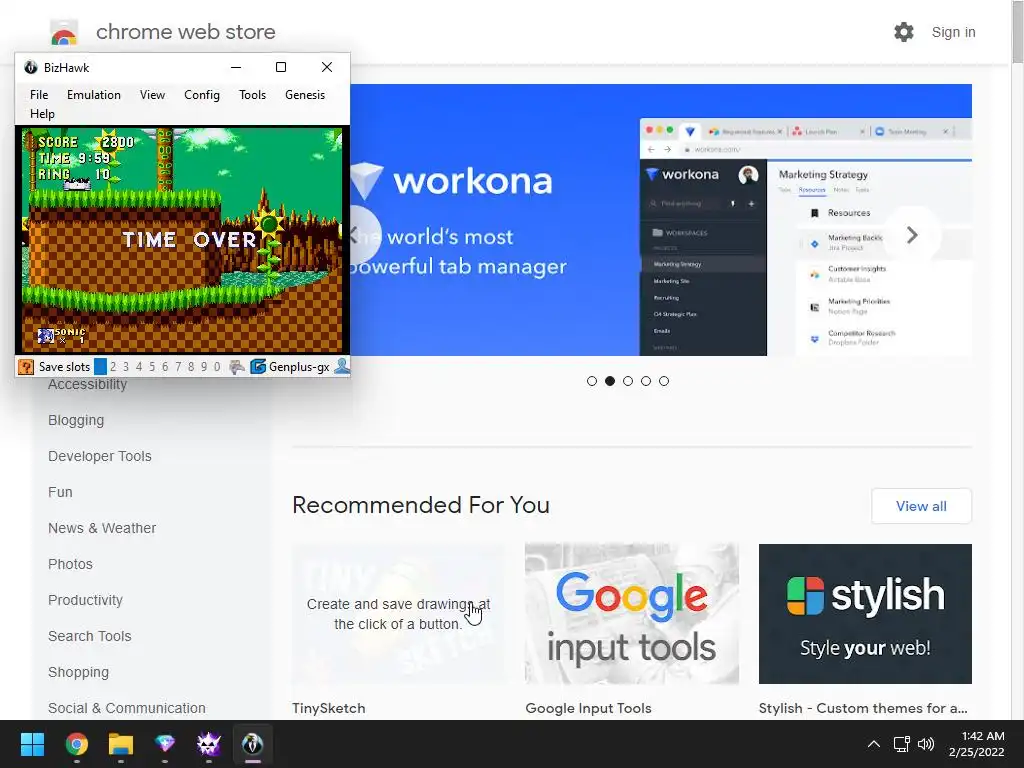Viewport: 1024px width, 768px height.
Task: Open the View menu in BizHawk
Action: click(x=152, y=95)
